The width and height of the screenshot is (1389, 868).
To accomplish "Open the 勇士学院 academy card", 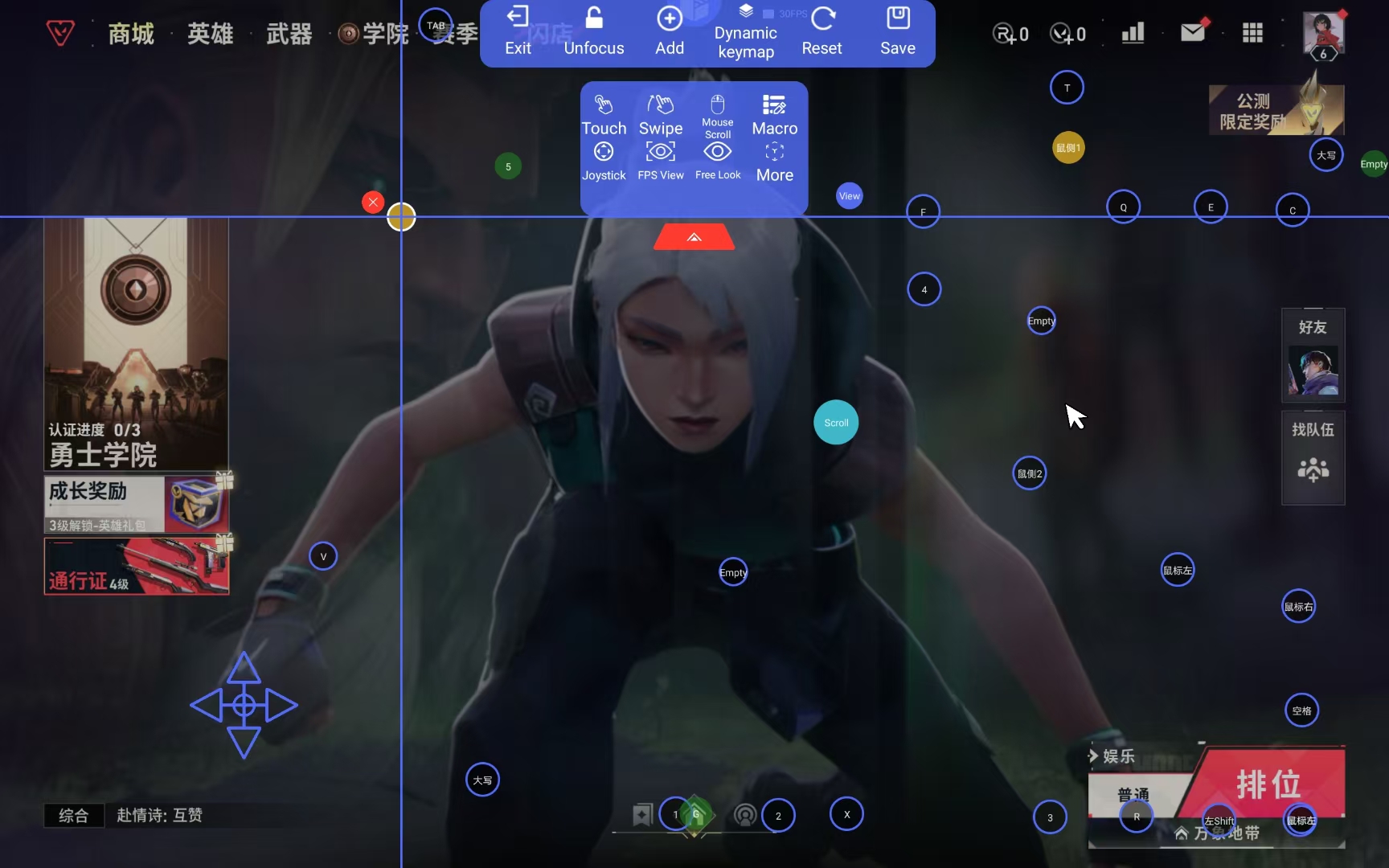I will [136, 344].
